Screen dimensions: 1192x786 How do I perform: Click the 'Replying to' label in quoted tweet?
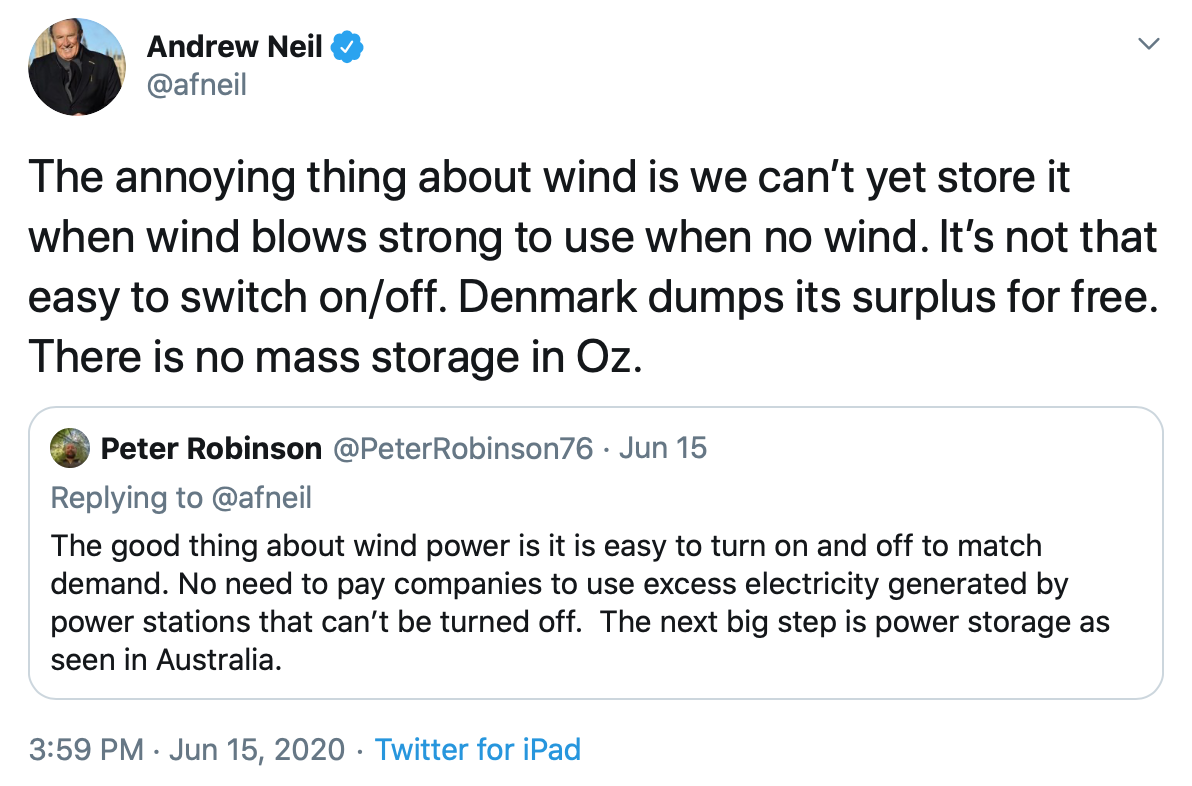[127, 498]
